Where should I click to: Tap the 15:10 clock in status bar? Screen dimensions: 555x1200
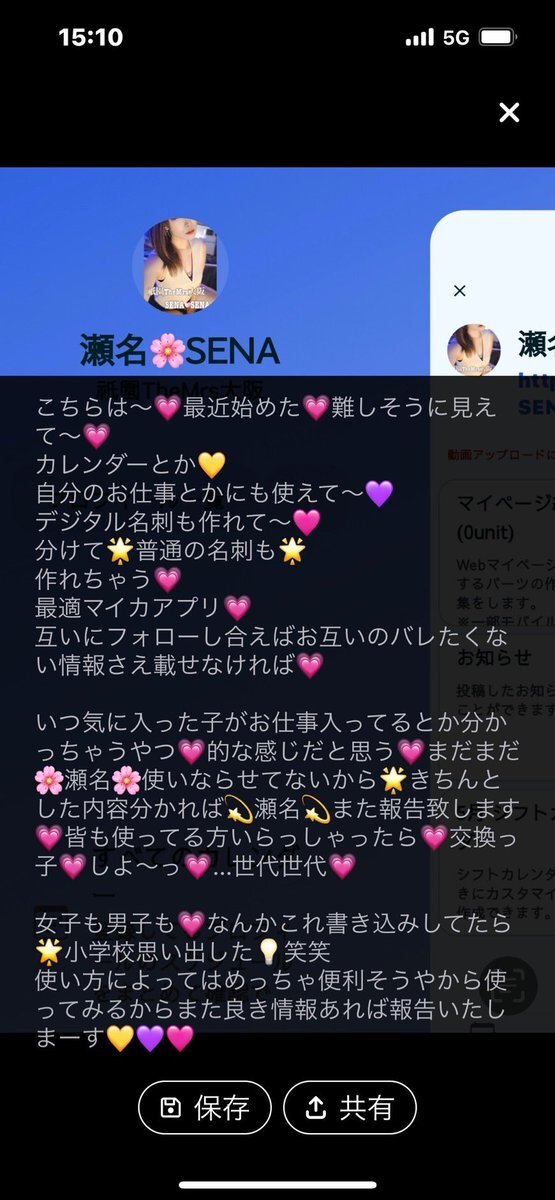pos(91,38)
